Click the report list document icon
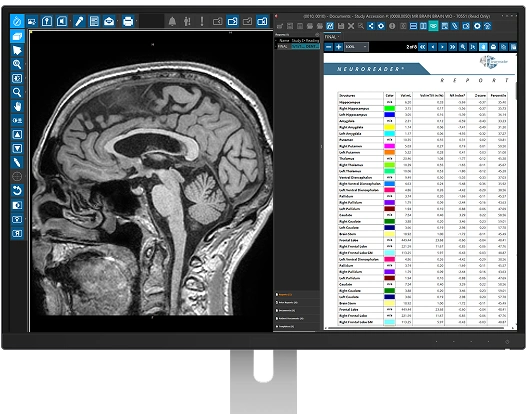Viewport: 526px width, 414px height. coord(94,21)
